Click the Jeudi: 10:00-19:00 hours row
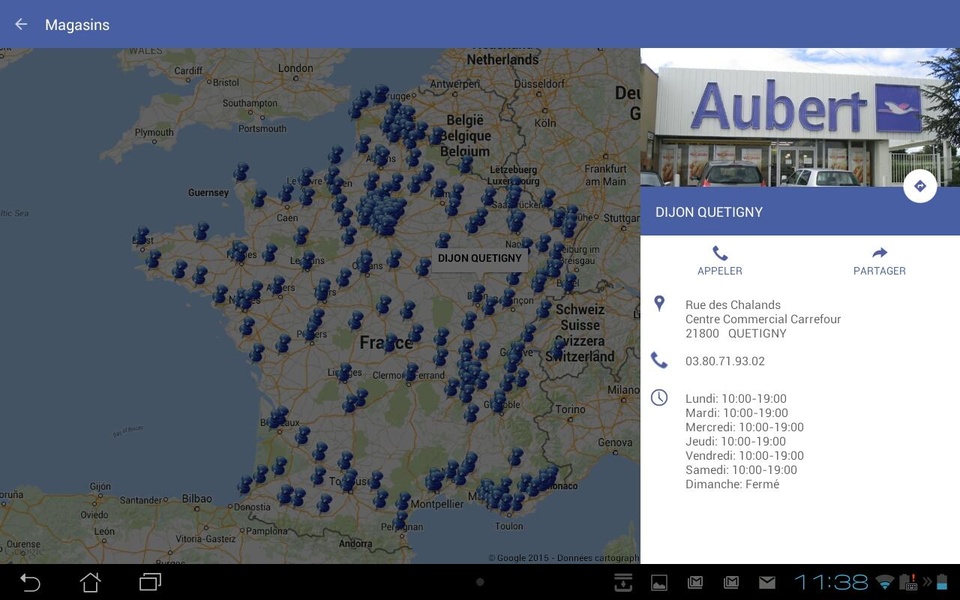The height and width of the screenshot is (600, 960). coord(735,441)
